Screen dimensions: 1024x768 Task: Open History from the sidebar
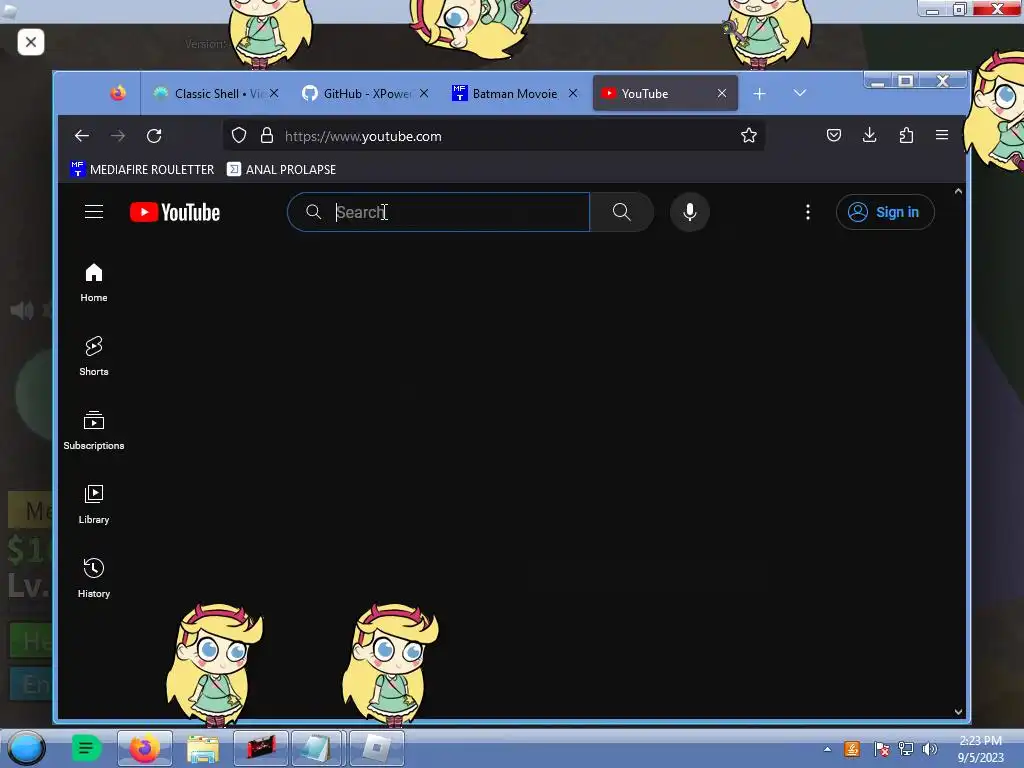[94, 578]
